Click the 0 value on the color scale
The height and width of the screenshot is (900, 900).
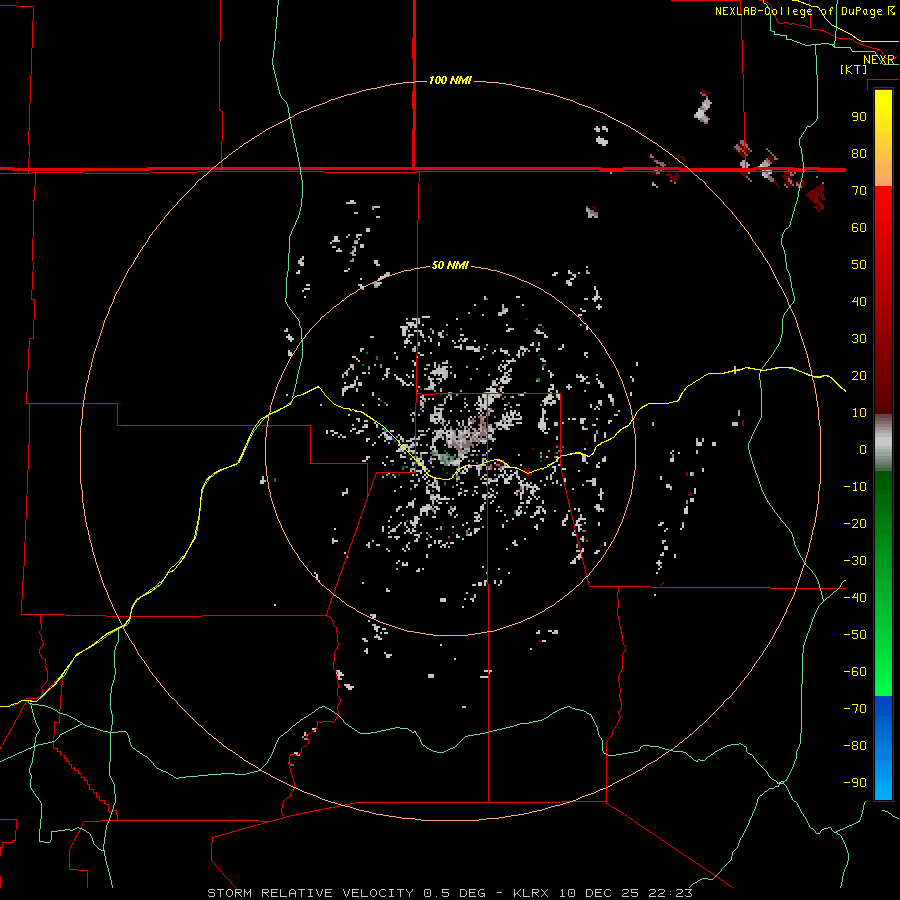pyautogui.click(x=863, y=449)
